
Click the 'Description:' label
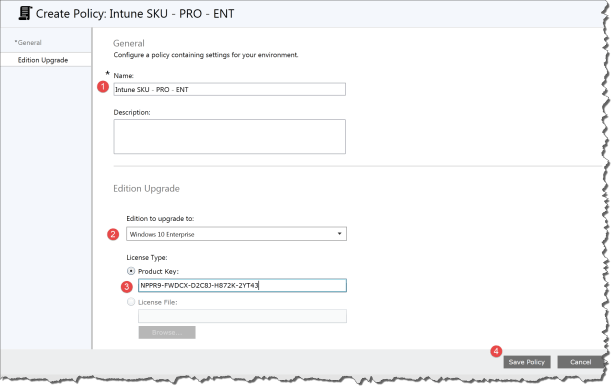pos(132,112)
